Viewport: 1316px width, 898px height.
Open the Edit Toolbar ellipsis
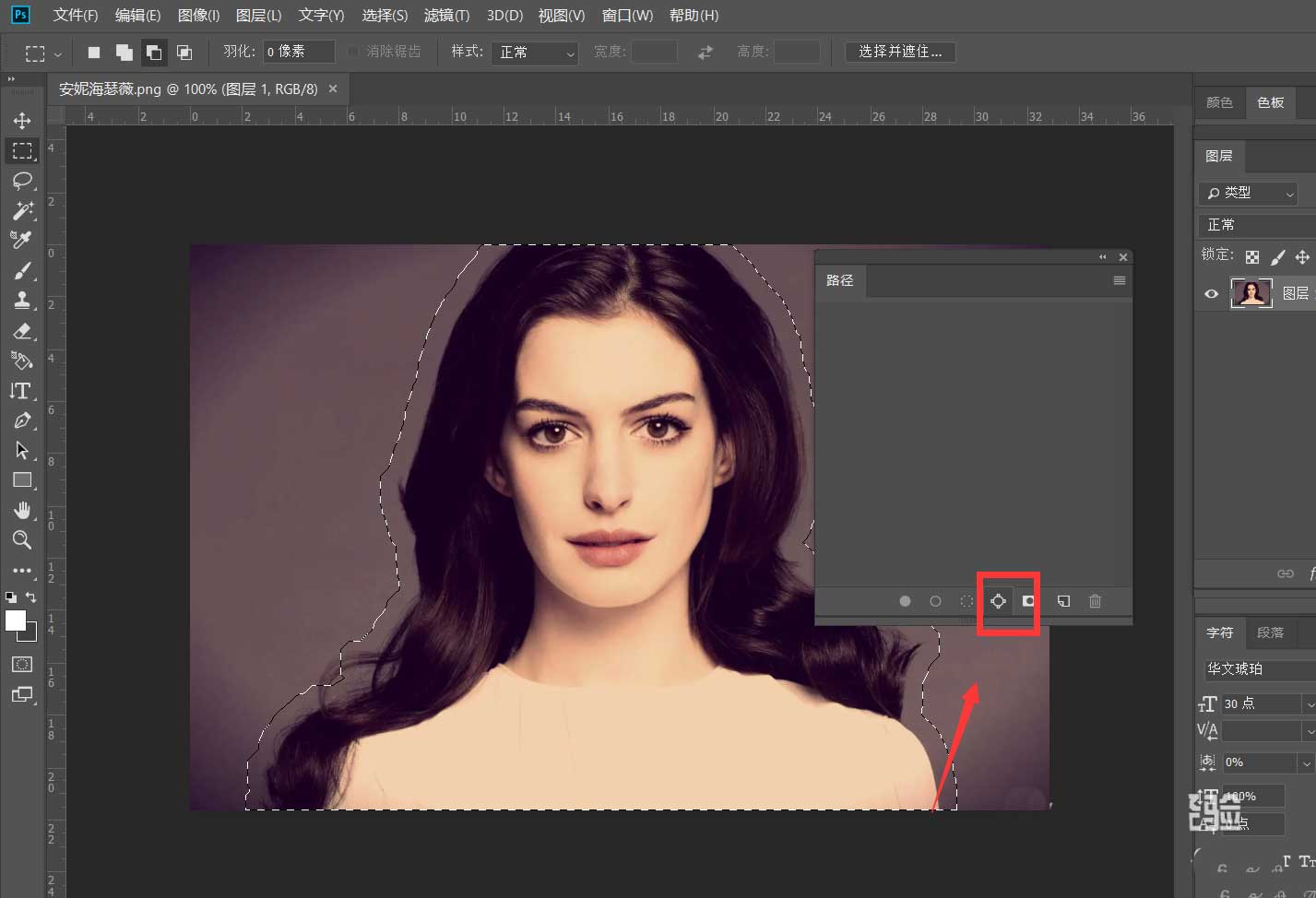pyautogui.click(x=22, y=570)
